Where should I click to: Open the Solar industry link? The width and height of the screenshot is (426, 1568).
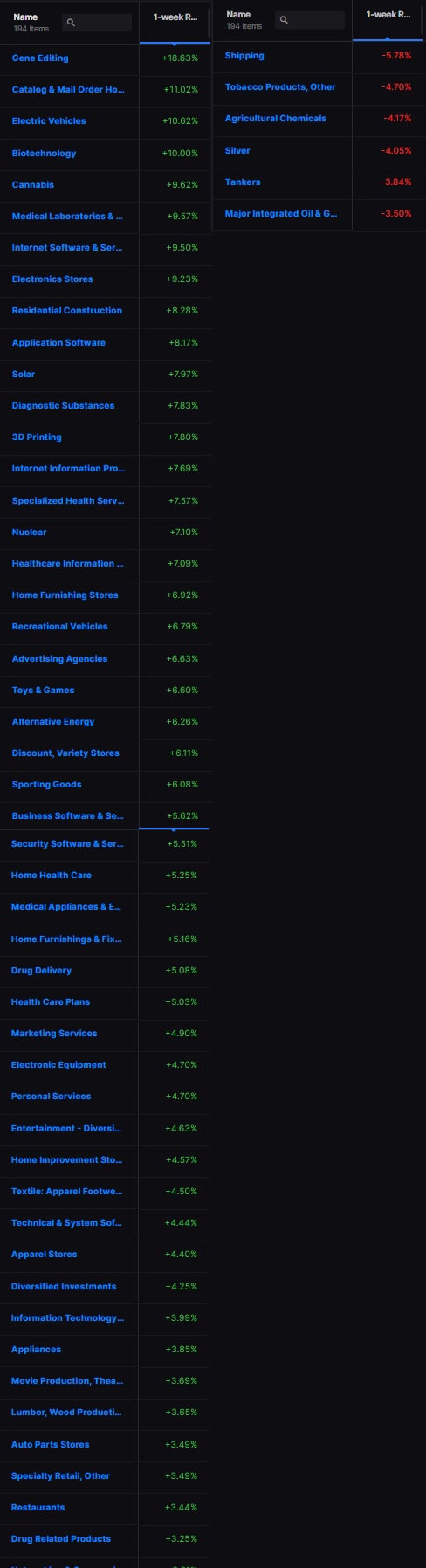[x=24, y=375]
